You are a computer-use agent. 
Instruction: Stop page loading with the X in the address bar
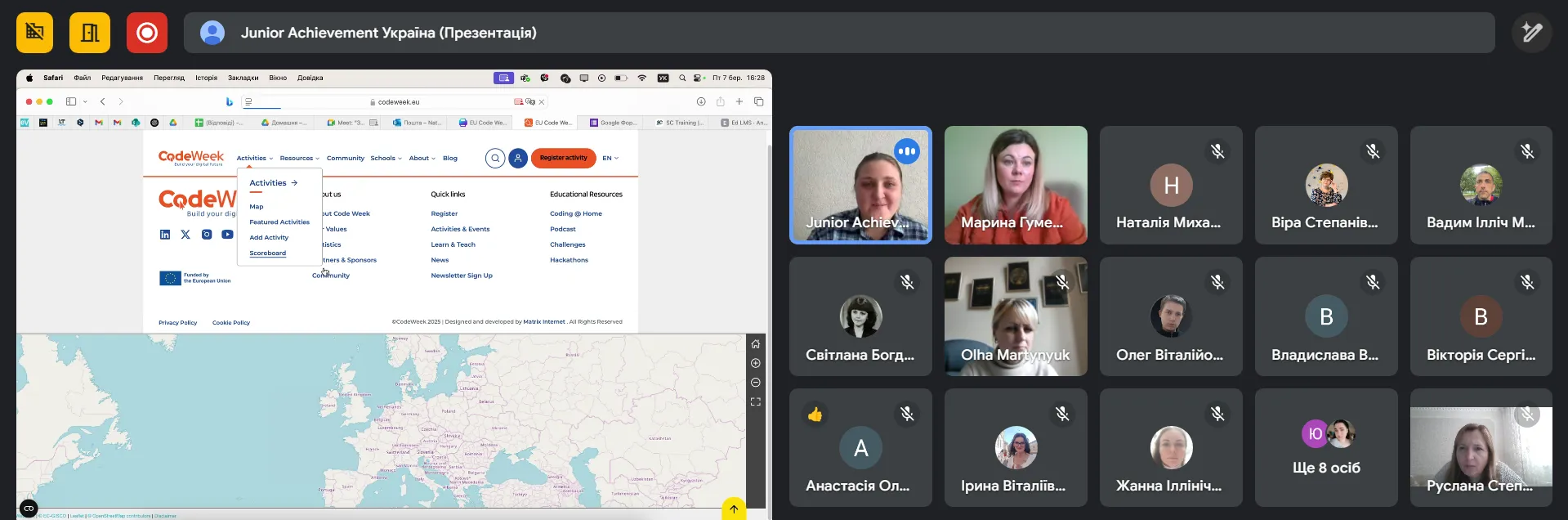(542, 101)
